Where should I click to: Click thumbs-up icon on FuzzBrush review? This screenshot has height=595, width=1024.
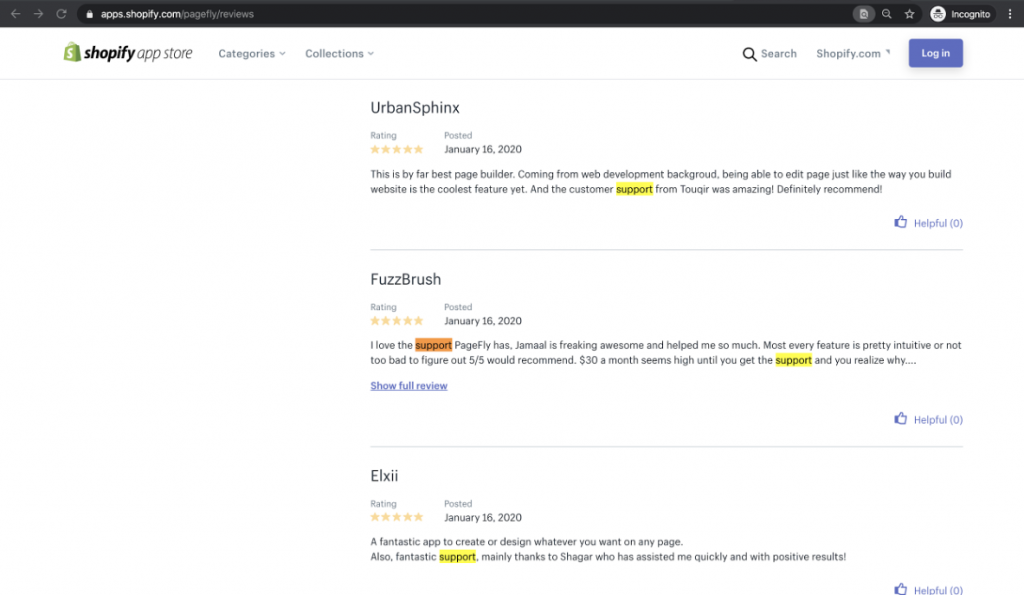[x=901, y=419]
